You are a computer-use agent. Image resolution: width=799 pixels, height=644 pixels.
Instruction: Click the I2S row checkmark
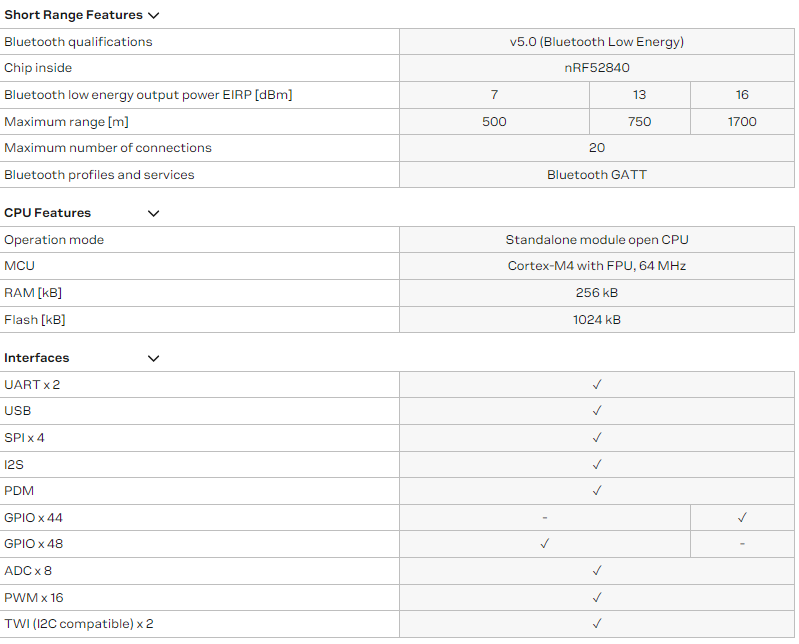[x=597, y=465]
